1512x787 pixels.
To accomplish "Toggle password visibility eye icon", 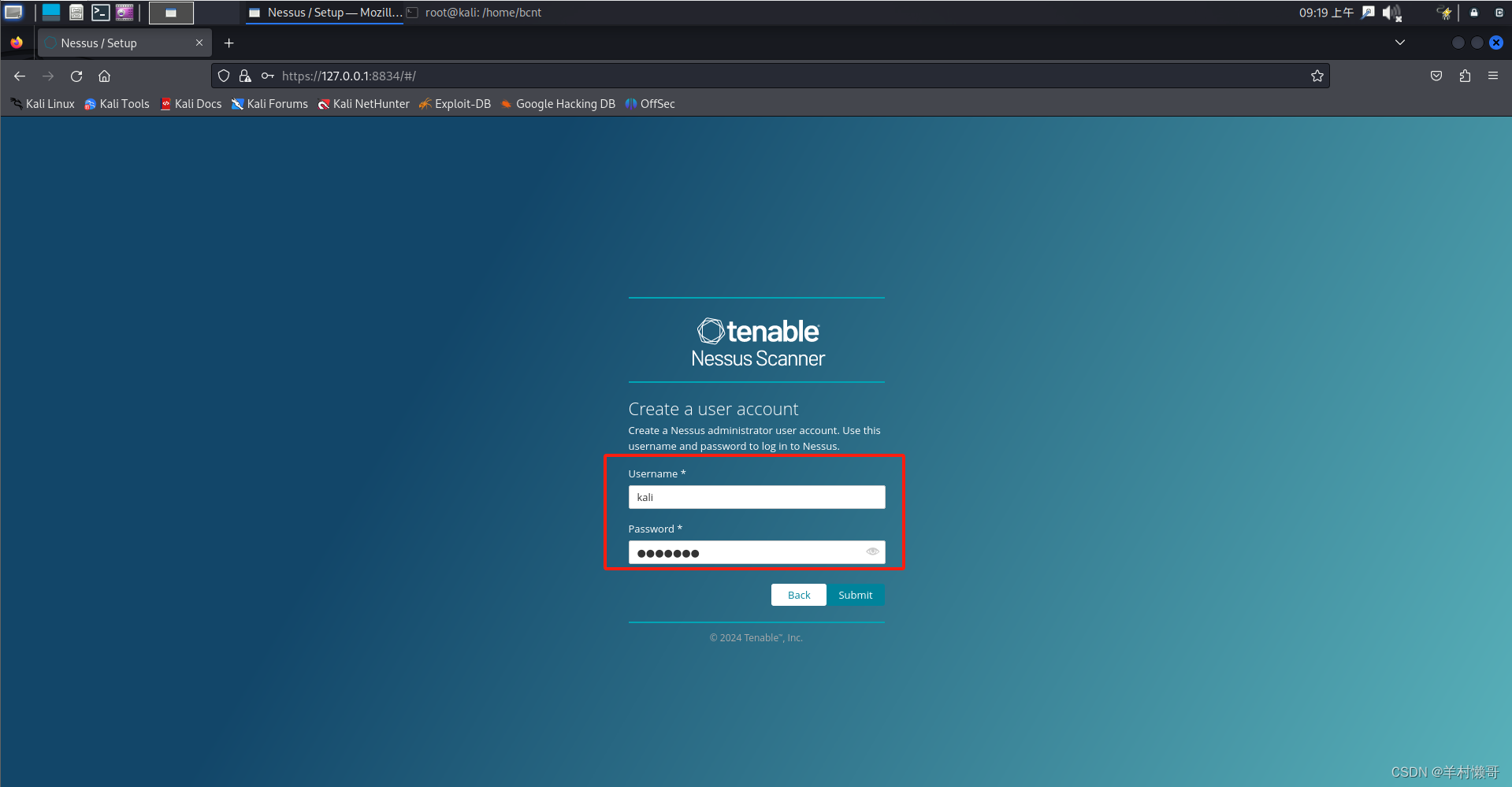I will click(x=872, y=551).
